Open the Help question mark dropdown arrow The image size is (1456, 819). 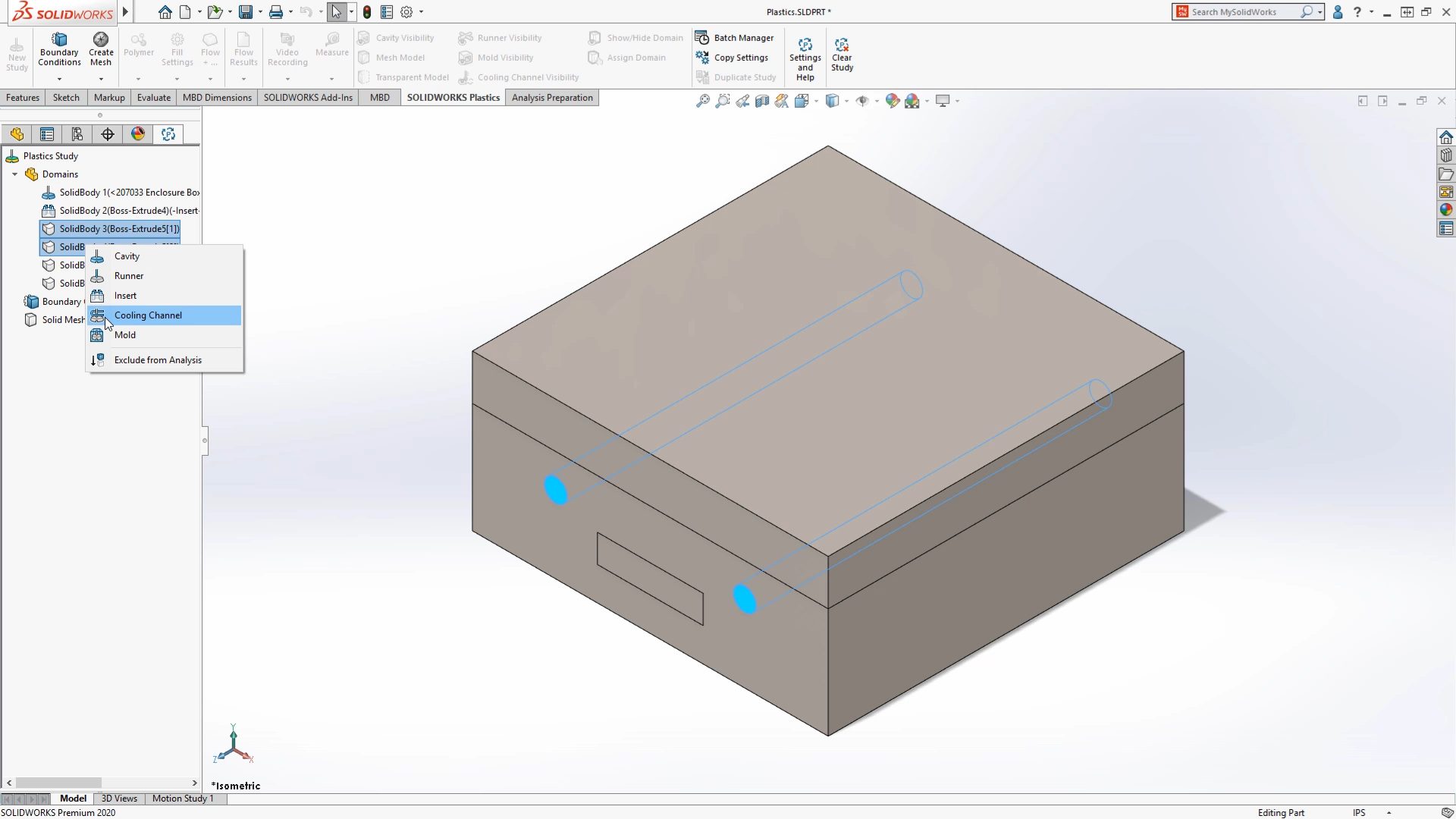[x=1371, y=12]
